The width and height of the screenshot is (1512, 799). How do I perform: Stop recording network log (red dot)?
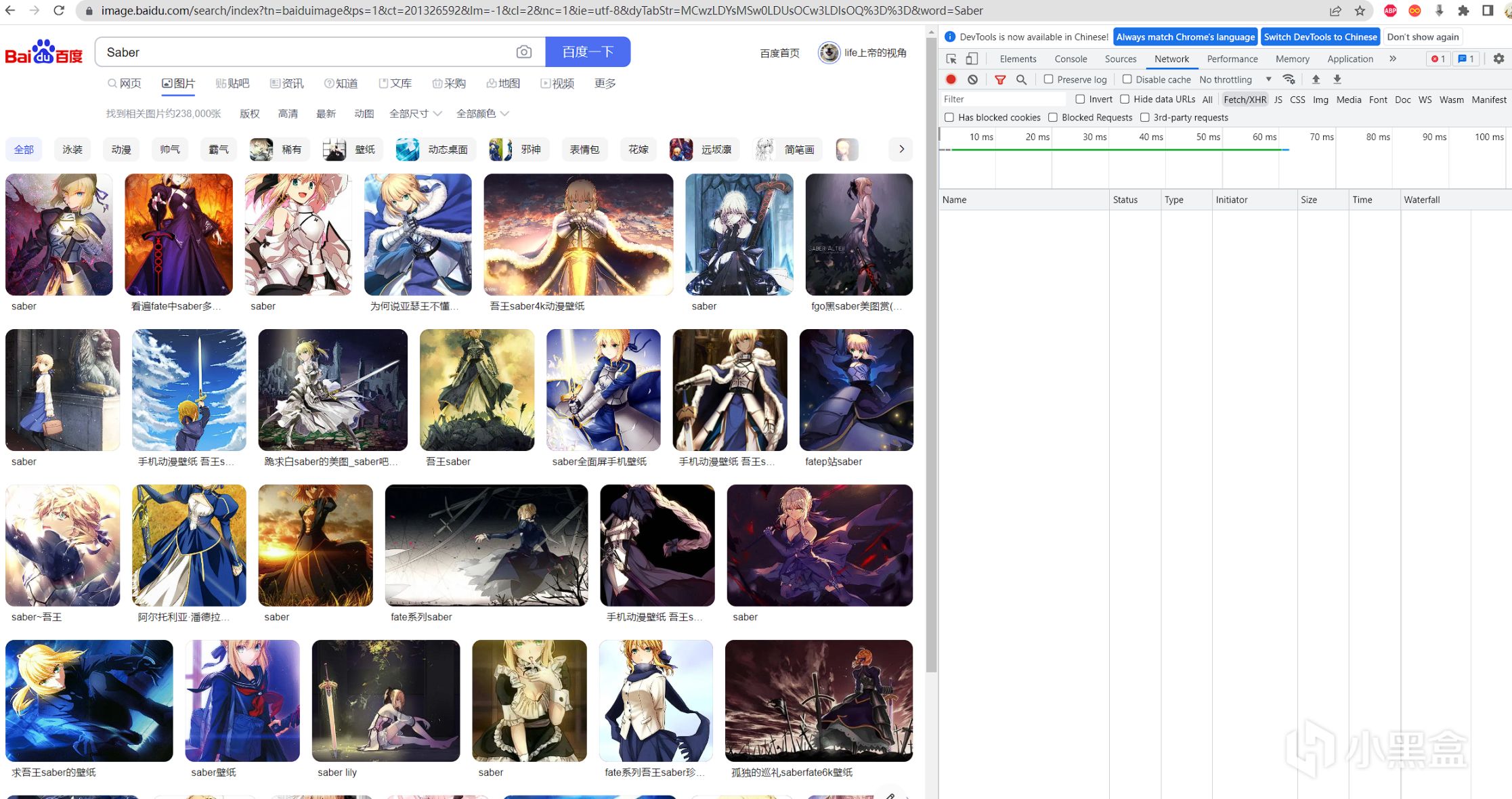[x=951, y=79]
